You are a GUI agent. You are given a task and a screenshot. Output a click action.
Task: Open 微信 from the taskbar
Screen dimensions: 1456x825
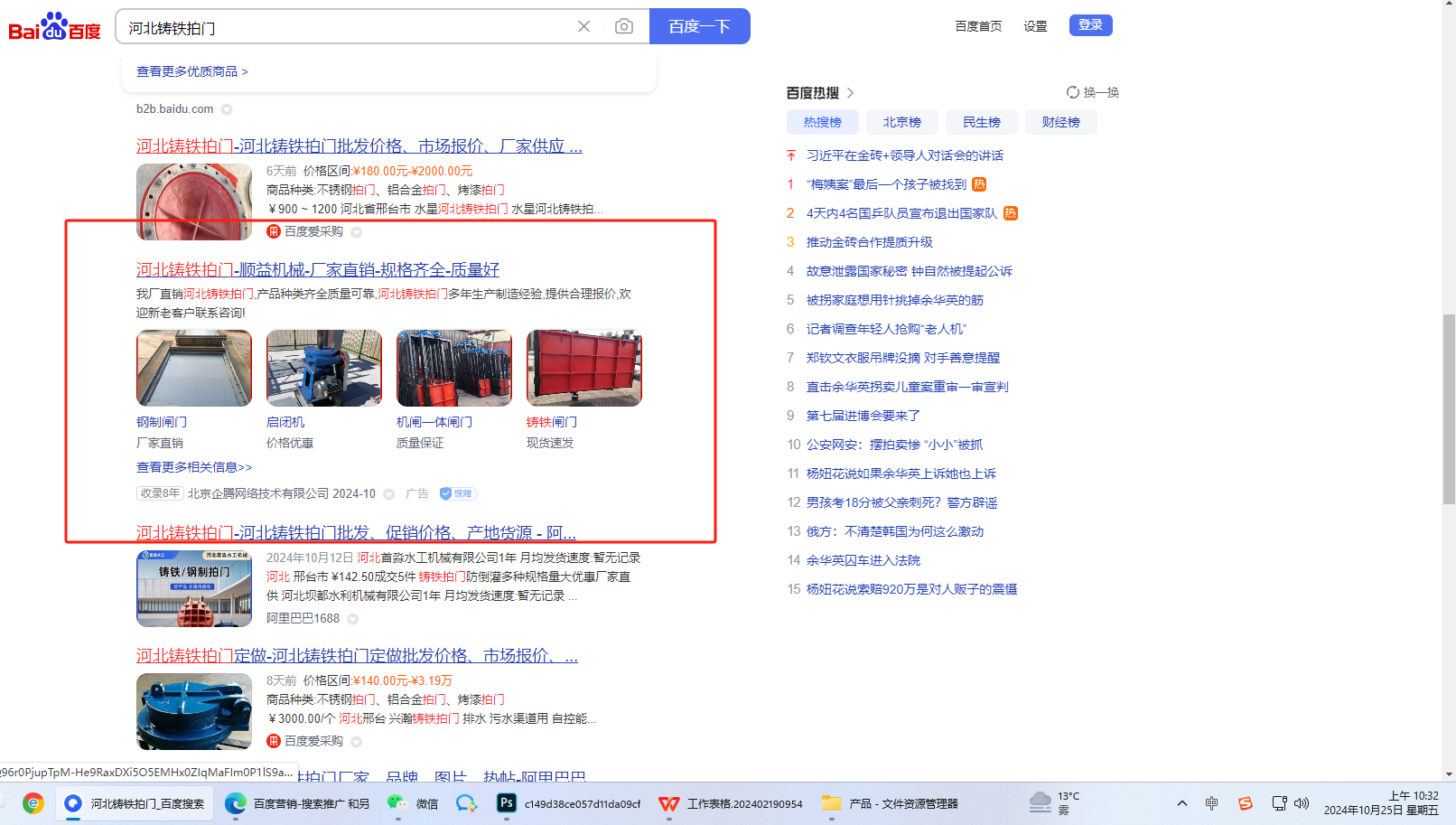coord(413,803)
